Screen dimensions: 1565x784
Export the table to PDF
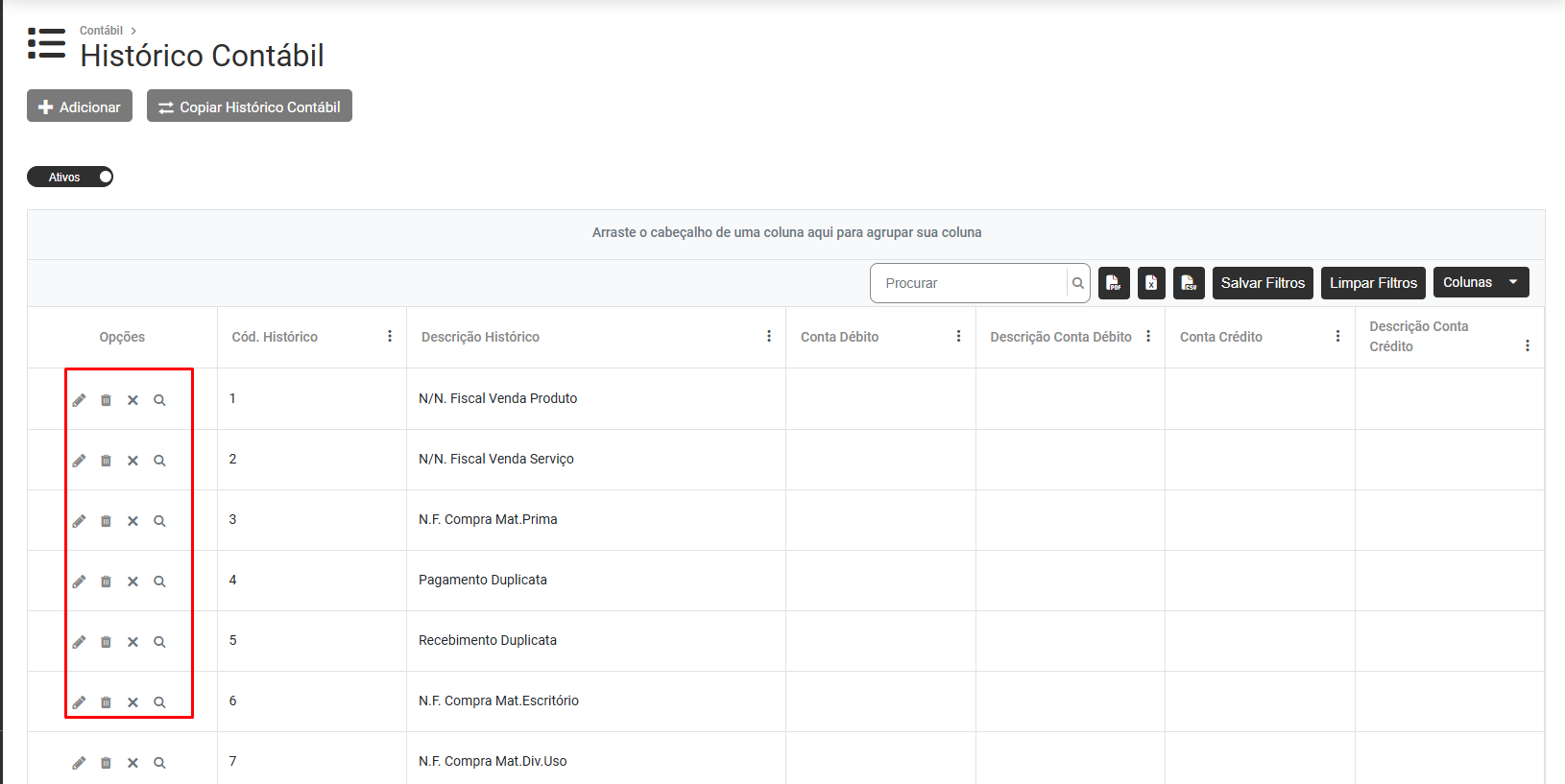pos(1114,283)
